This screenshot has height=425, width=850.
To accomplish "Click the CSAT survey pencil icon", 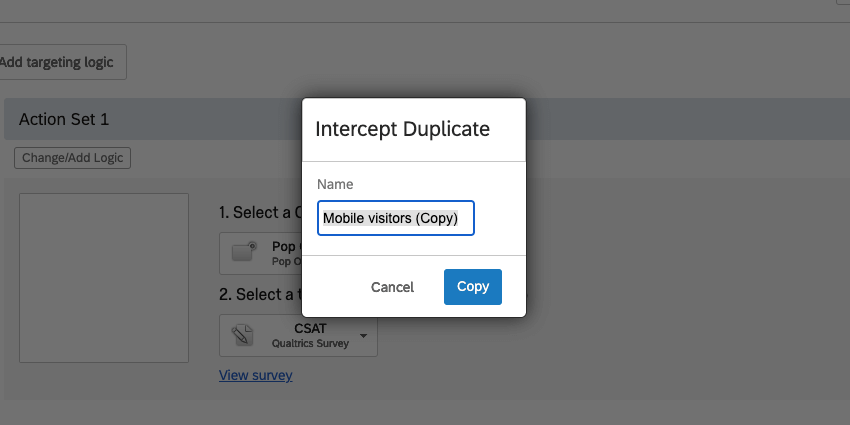I will [x=242, y=335].
